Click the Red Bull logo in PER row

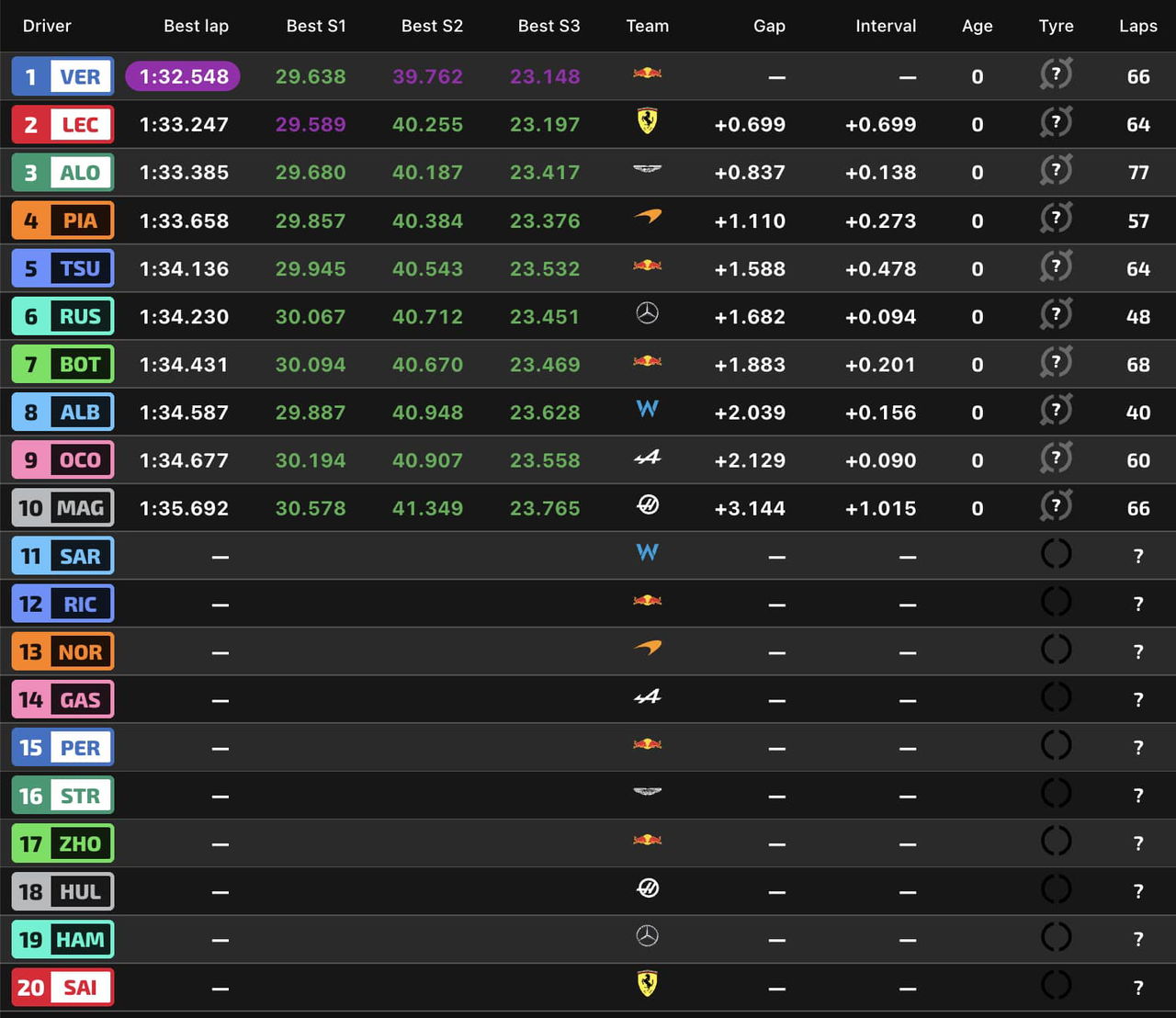pos(648,744)
